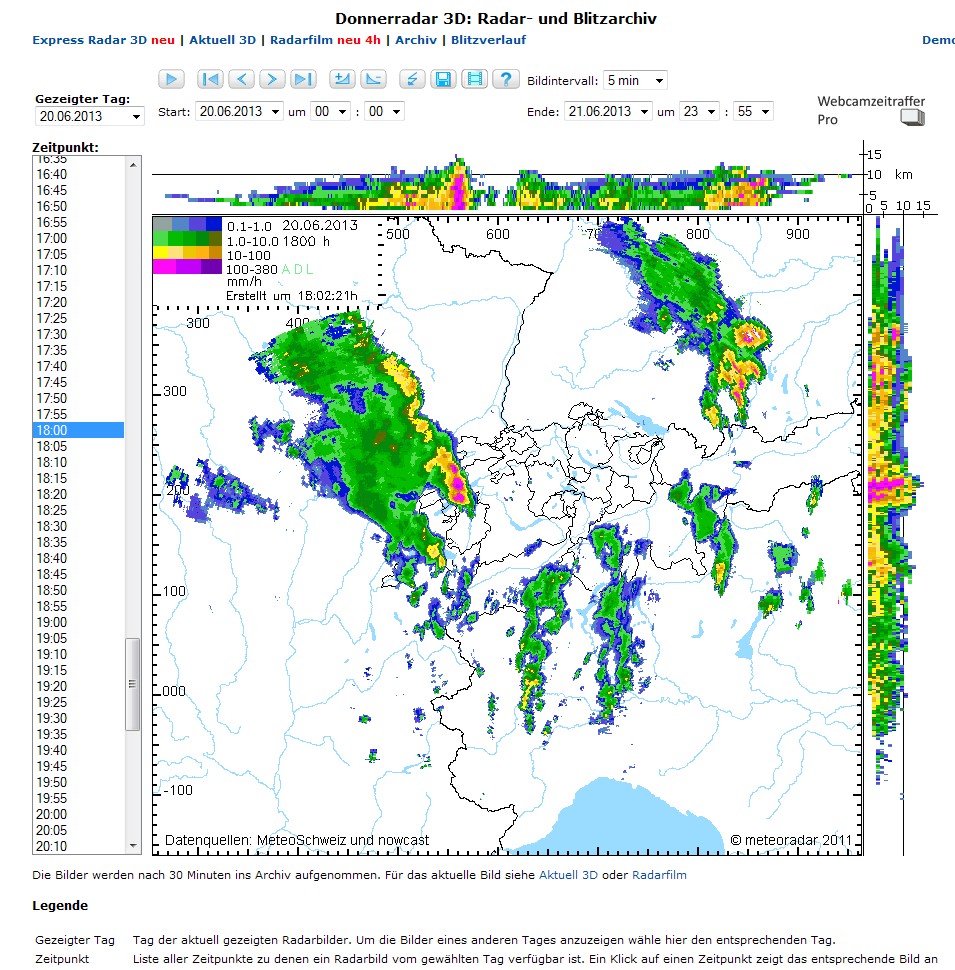Image resolution: width=955 pixels, height=970 pixels.
Task: Select time 16:40 in Zeitpunkt list
Action: tap(79, 174)
